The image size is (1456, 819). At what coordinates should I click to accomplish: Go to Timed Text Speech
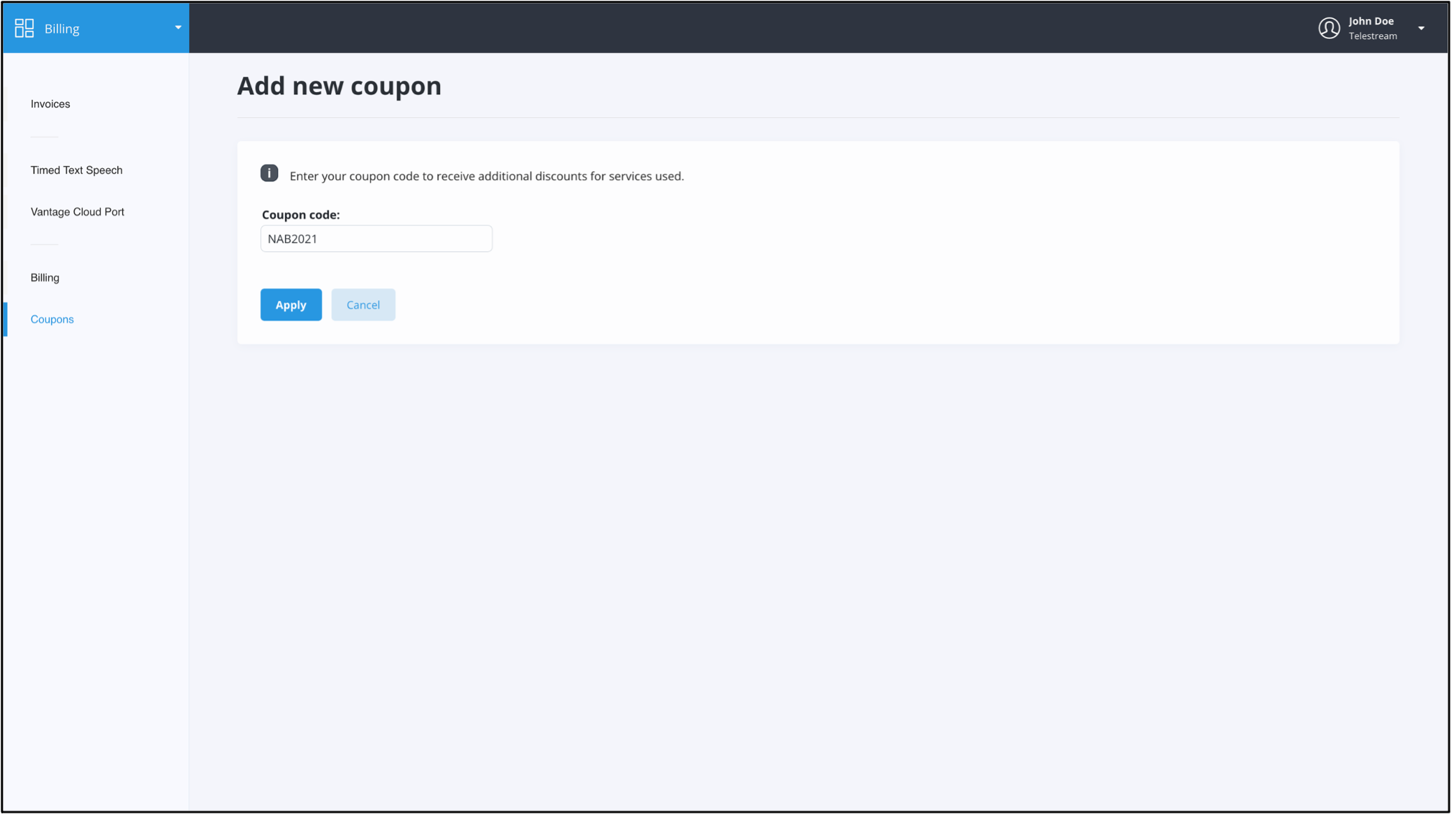coord(76,170)
